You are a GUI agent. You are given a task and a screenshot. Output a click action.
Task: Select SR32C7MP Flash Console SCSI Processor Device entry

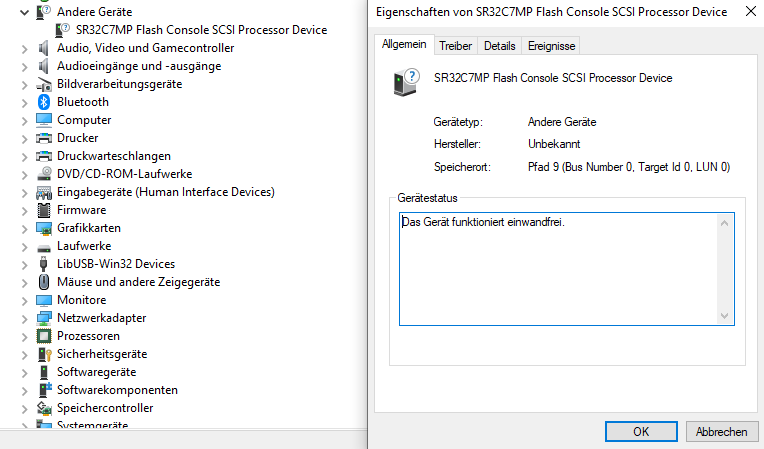click(x=198, y=29)
